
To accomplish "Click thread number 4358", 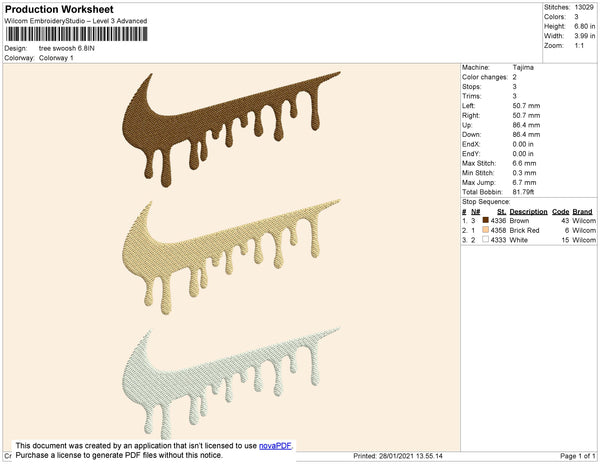I will [498, 230].
